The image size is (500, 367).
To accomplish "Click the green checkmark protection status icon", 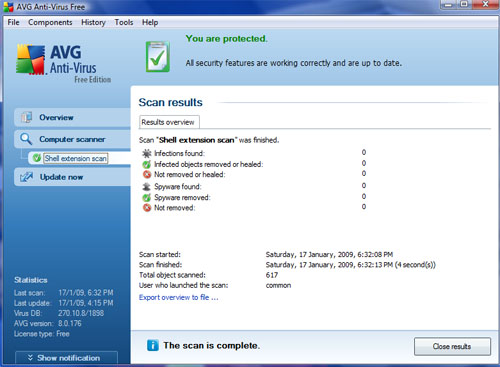I will (158, 57).
